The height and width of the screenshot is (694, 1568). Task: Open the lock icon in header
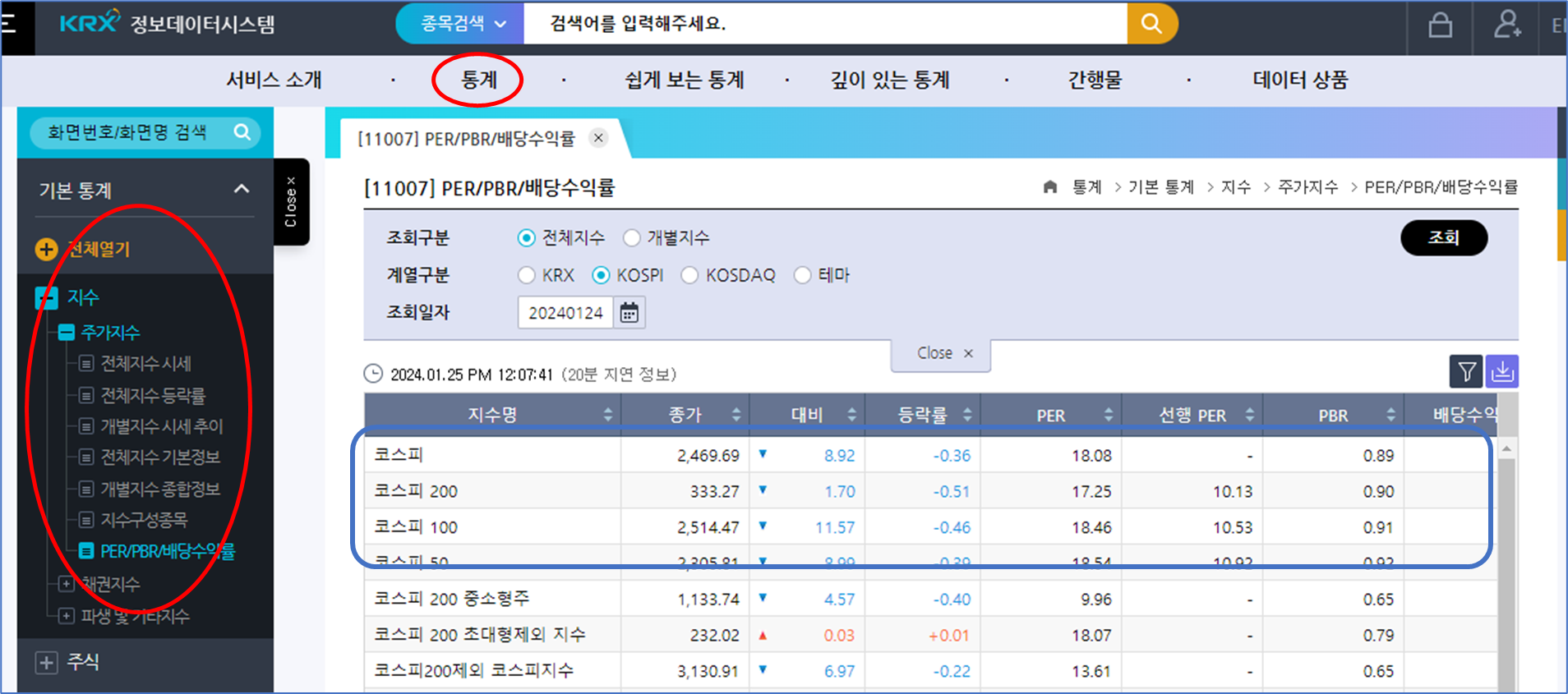[1440, 25]
